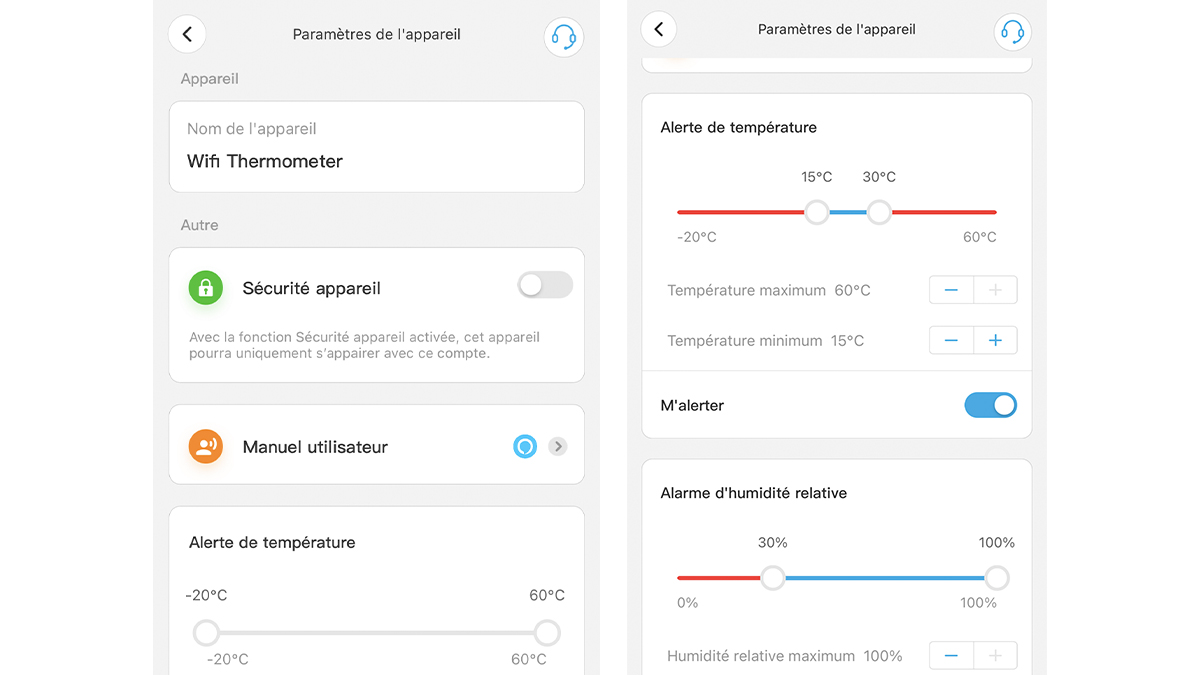
Task: Click the 100% humidity slider handle
Action: click(x=996, y=578)
